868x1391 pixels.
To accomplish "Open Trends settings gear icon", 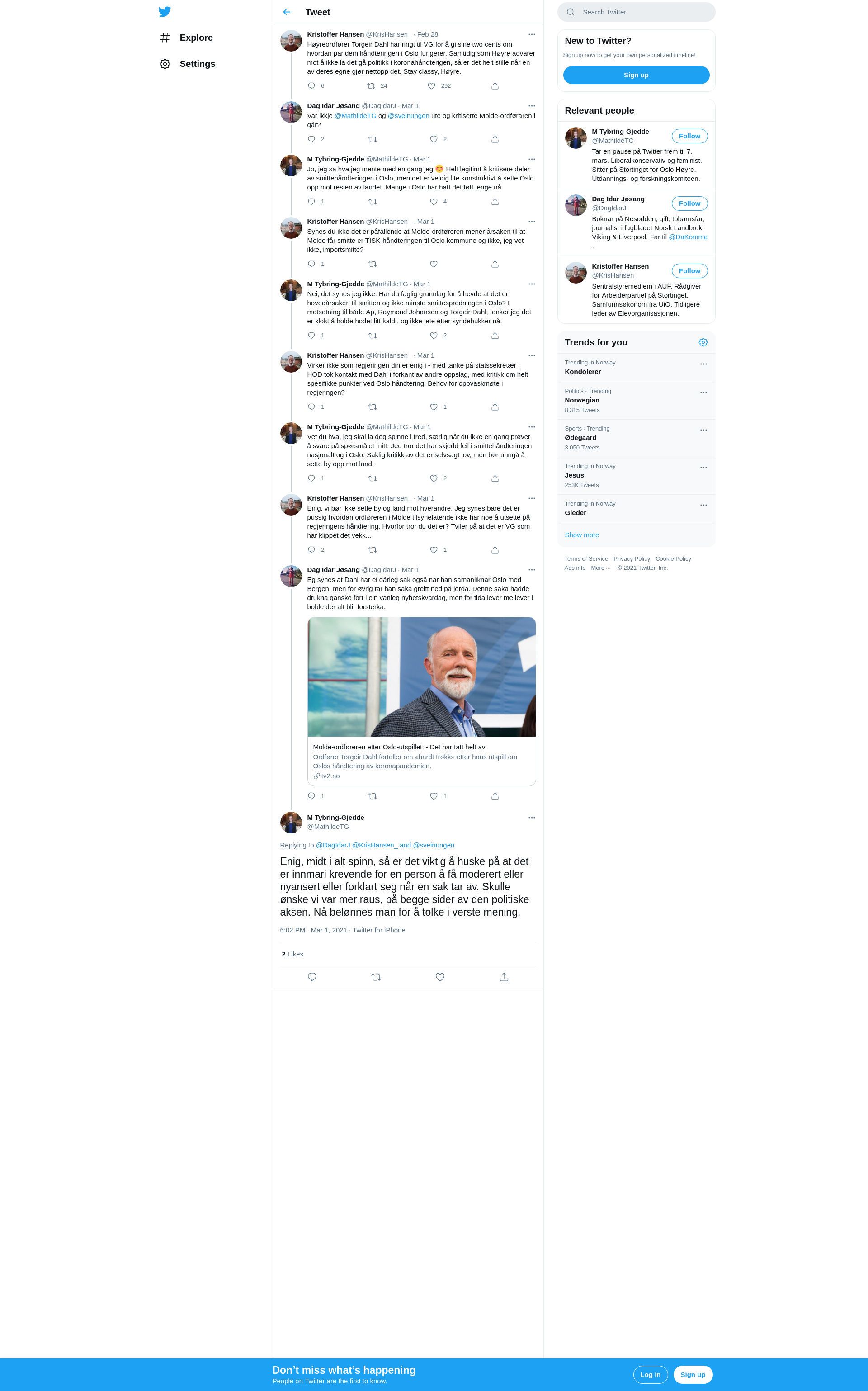I will (703, 342).
